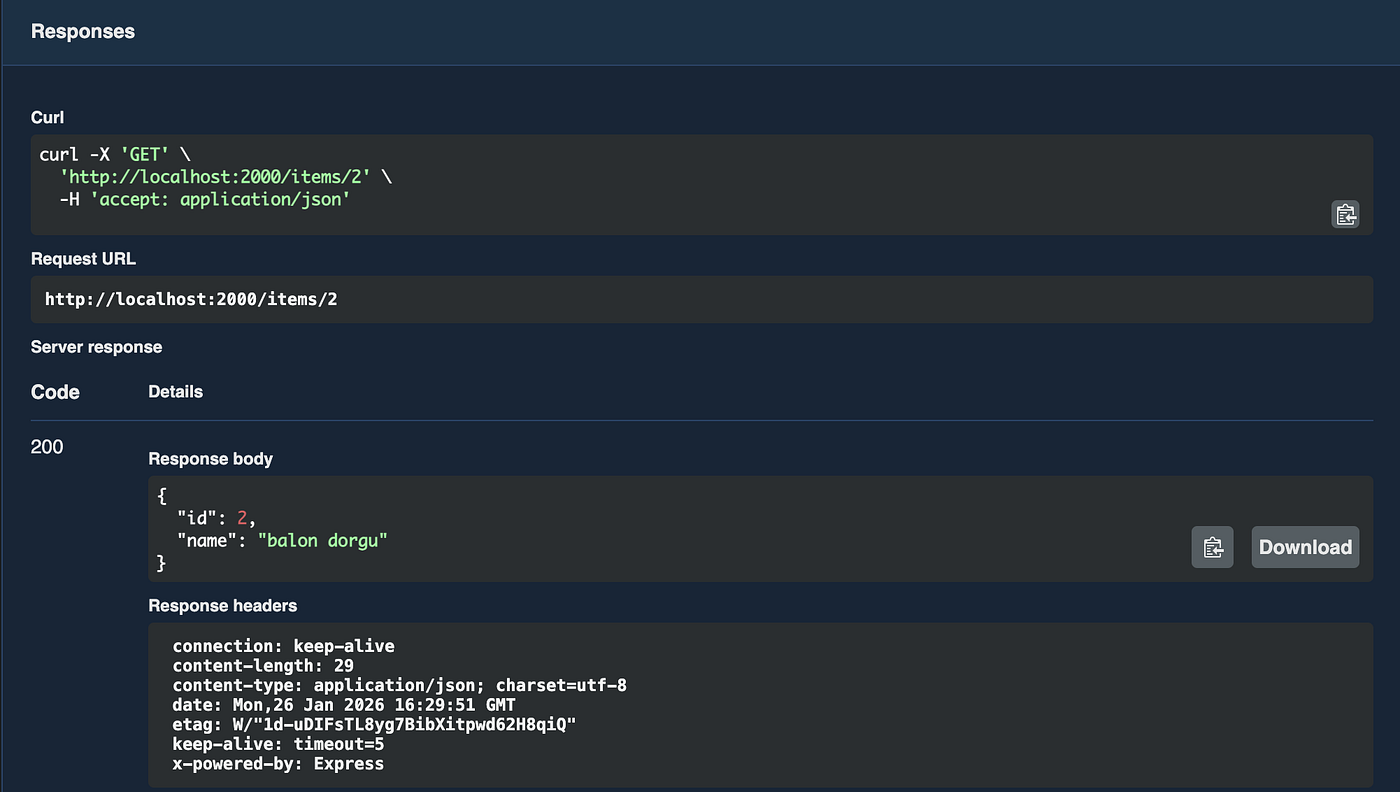Click the content-length: 29 header

tap(263, 665)
